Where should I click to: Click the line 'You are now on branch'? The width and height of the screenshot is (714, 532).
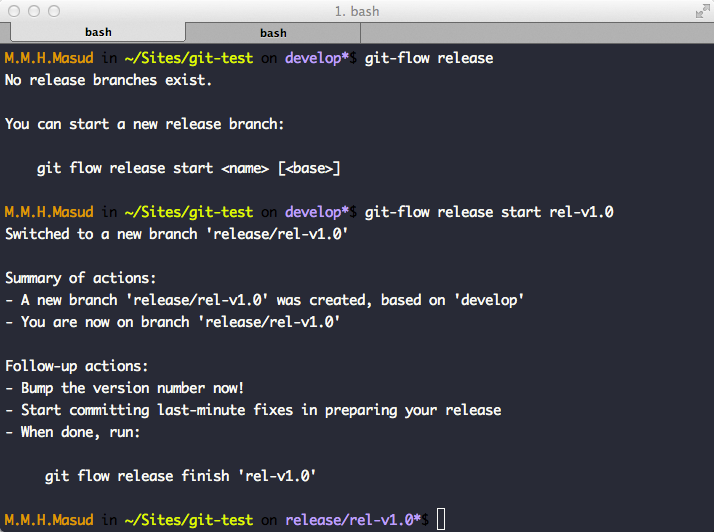pyautogui.click(x=173, y=322)
